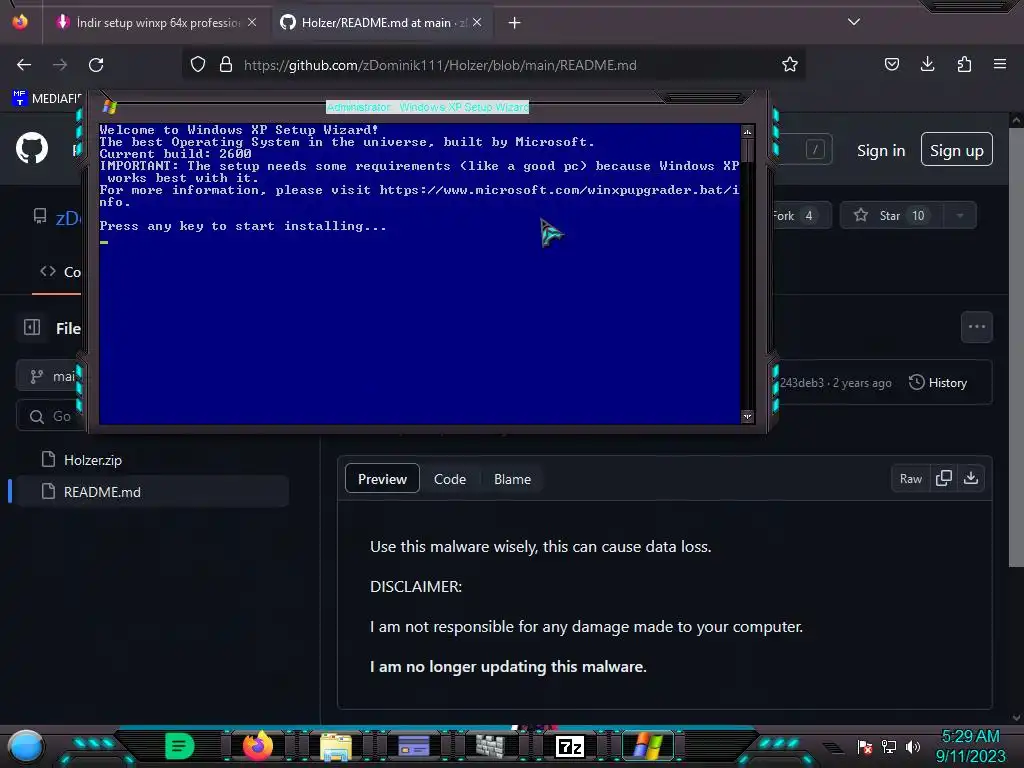Click the Go to file search field

(x=51, y=416)
